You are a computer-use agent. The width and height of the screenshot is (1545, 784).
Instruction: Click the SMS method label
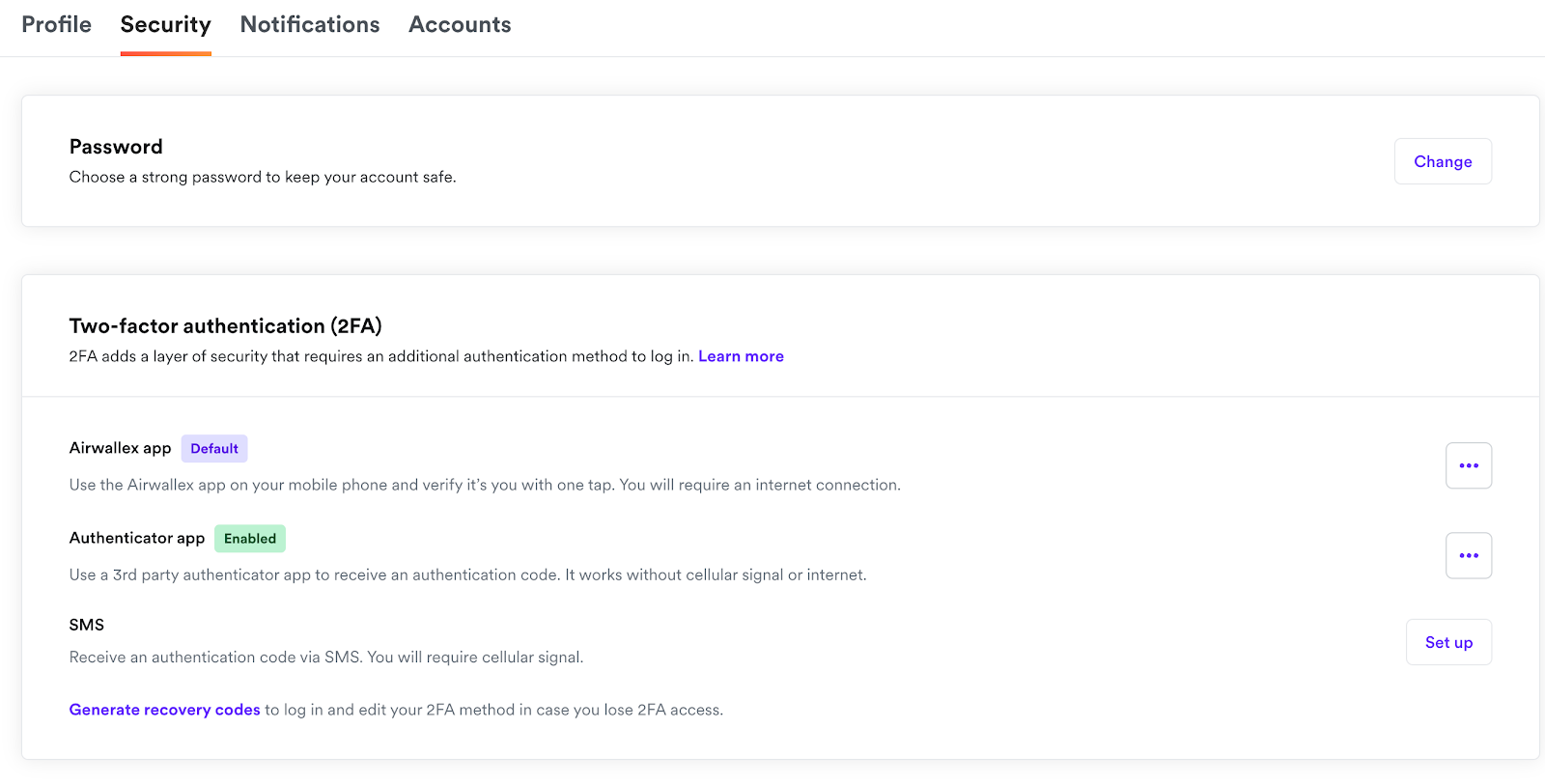(87, 625)
